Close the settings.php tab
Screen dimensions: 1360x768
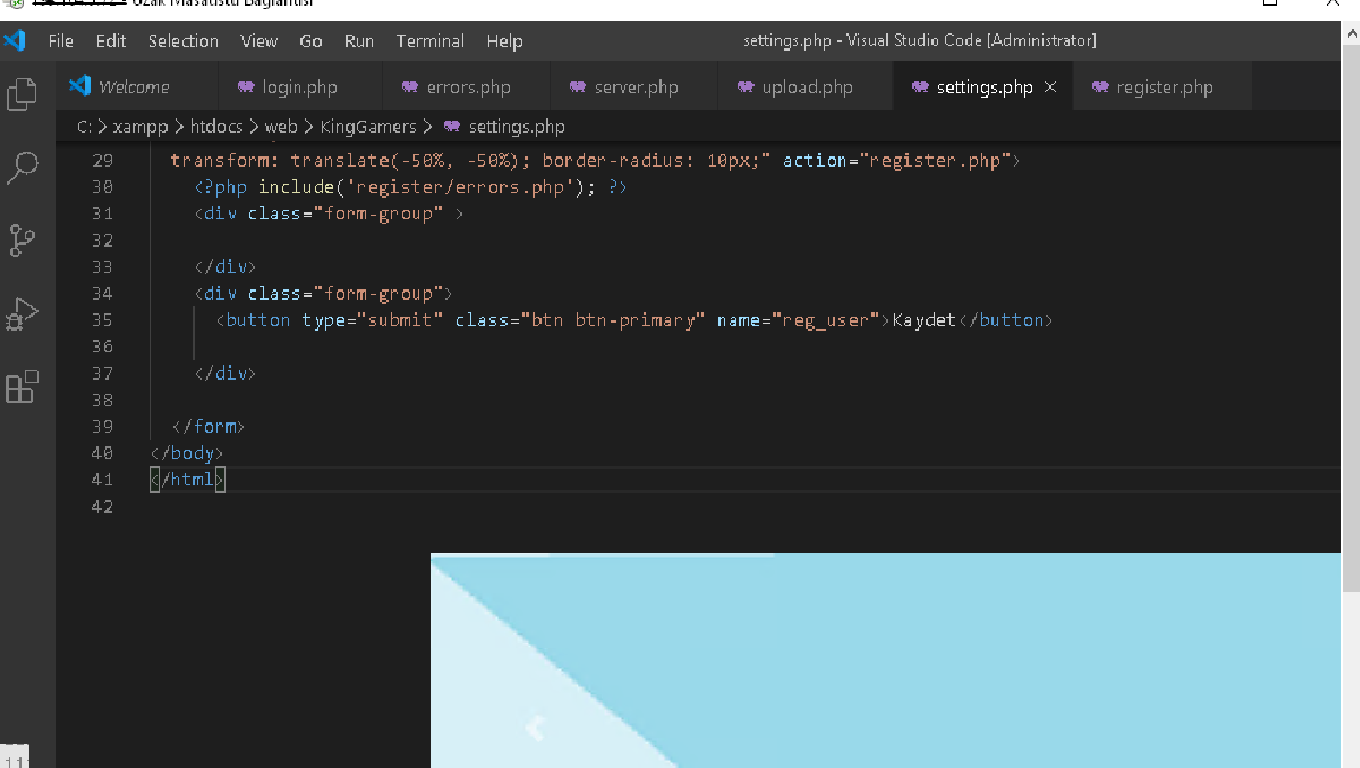[1050, 87]
